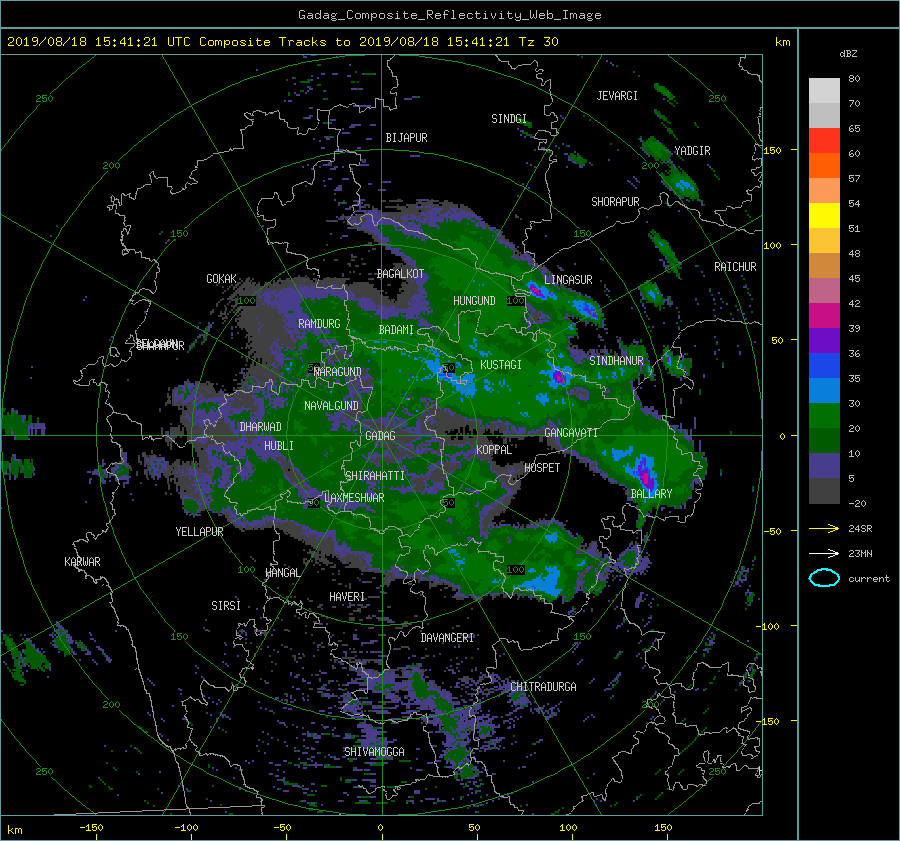The height and width of the screenshot is (841, 900).
Task: Click the NAVALGUND city label
Action: [331, 406]
